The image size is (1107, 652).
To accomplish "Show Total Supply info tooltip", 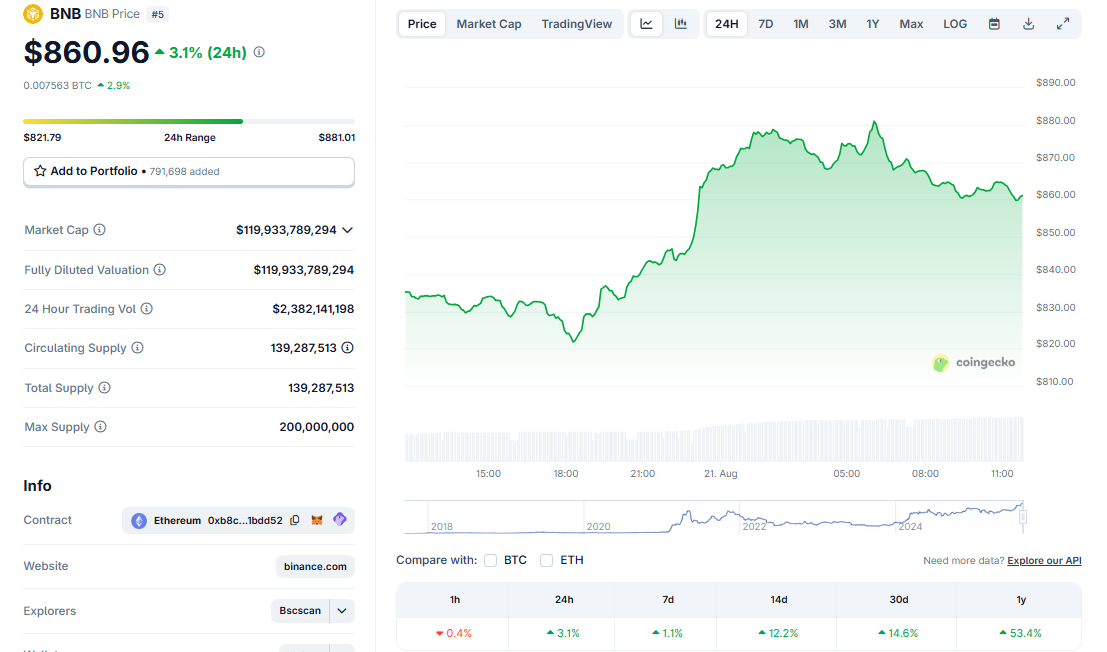I will (104, 387).
